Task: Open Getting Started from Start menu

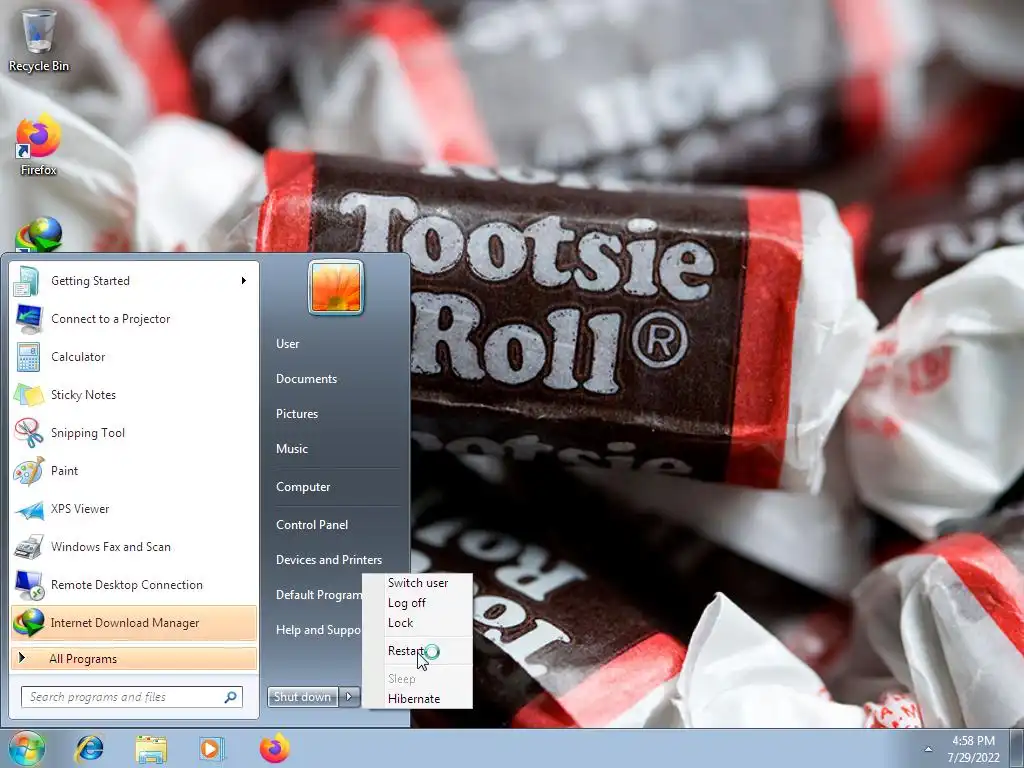Action: point(133,281)
